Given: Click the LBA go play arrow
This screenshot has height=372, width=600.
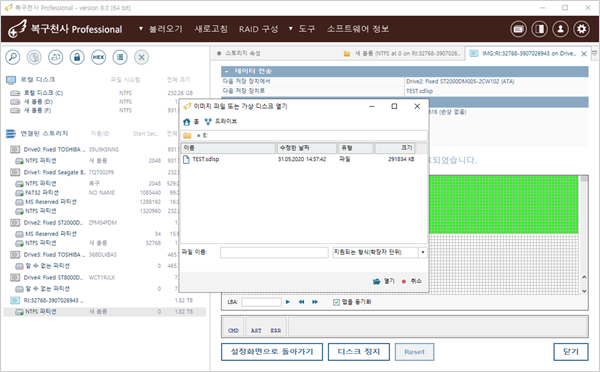Looking at the screenshot, I should pos(288,302).
